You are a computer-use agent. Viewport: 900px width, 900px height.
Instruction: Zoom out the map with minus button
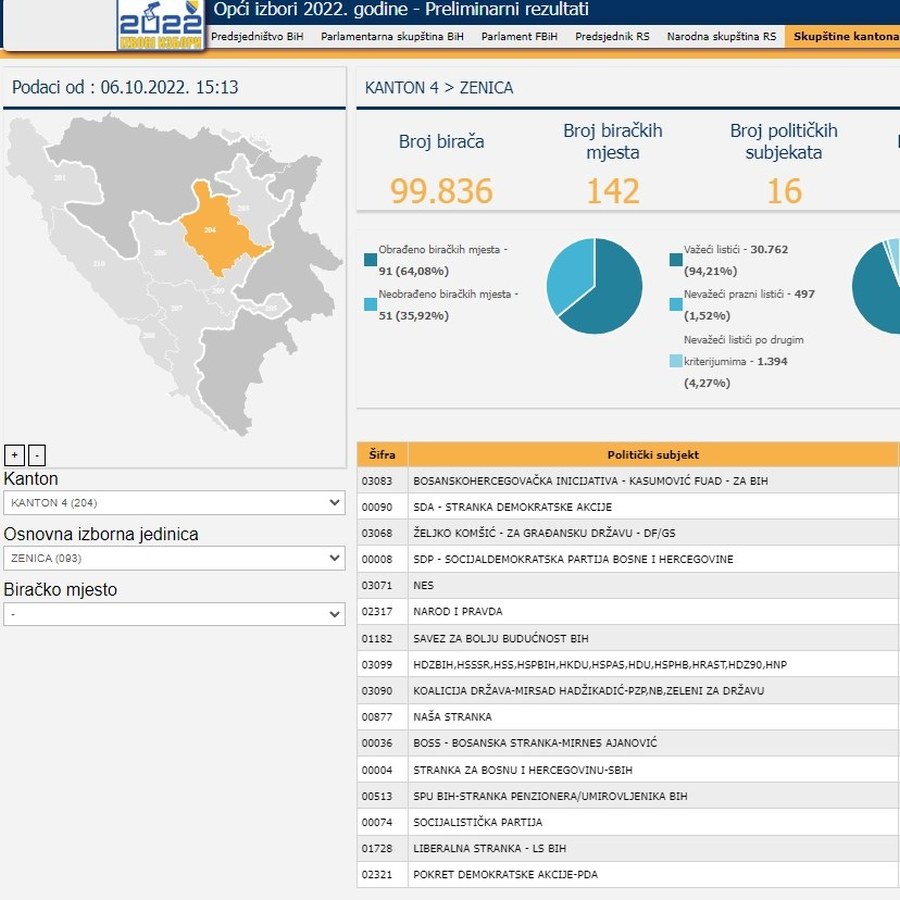click(x=37, y=455)
